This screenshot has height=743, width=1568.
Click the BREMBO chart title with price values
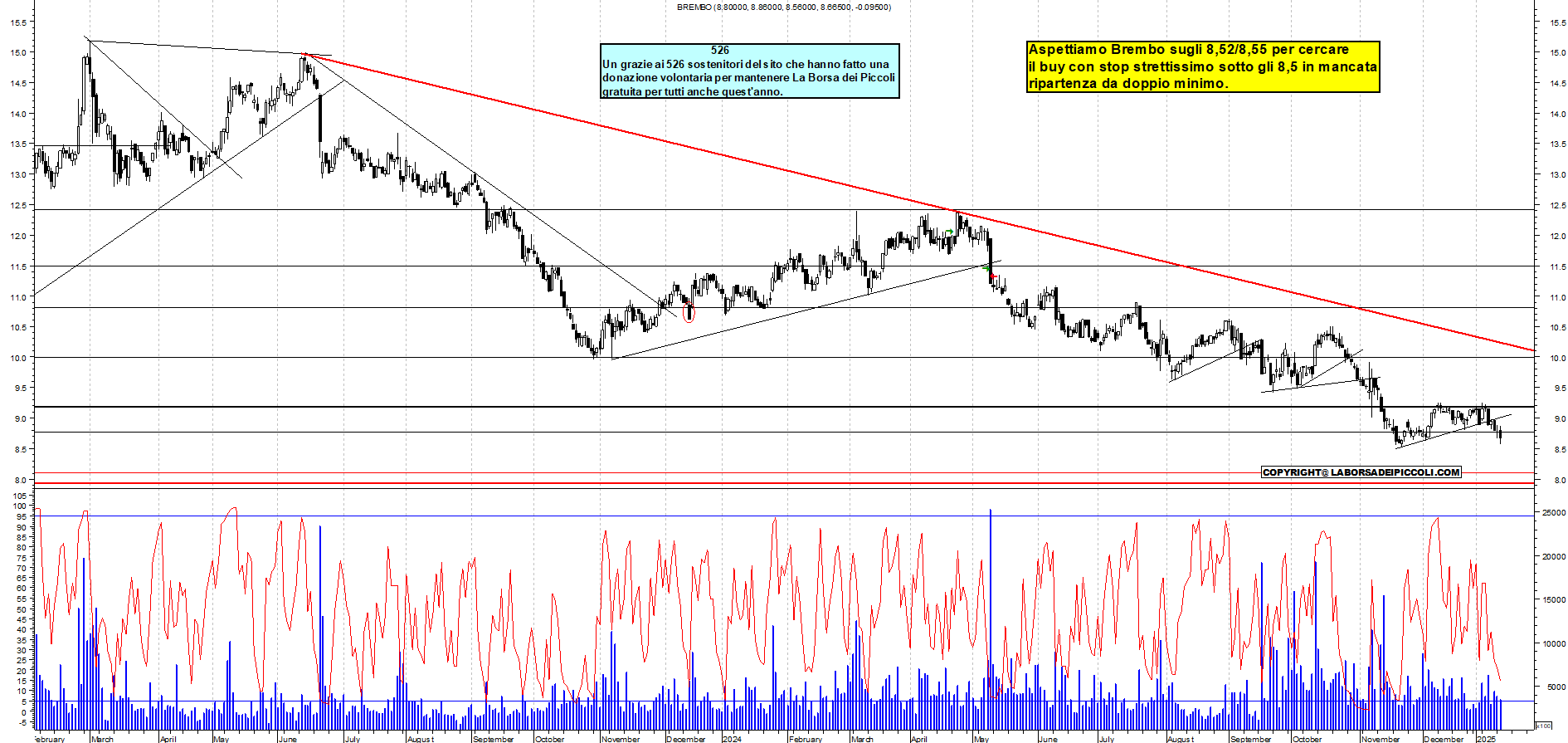click(x=784, y=7)
